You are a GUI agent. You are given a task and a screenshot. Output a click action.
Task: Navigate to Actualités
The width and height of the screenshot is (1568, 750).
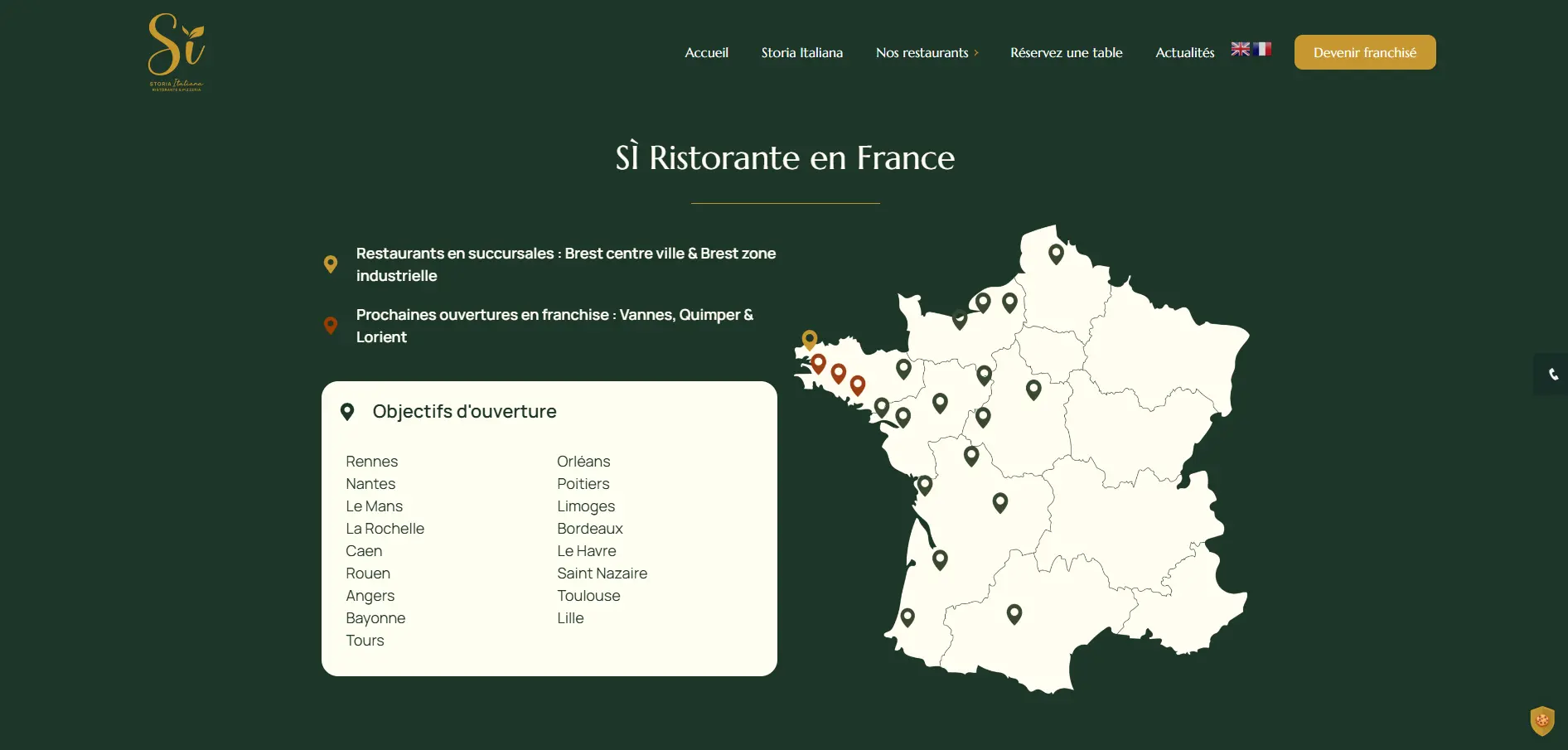(1185, 52)
